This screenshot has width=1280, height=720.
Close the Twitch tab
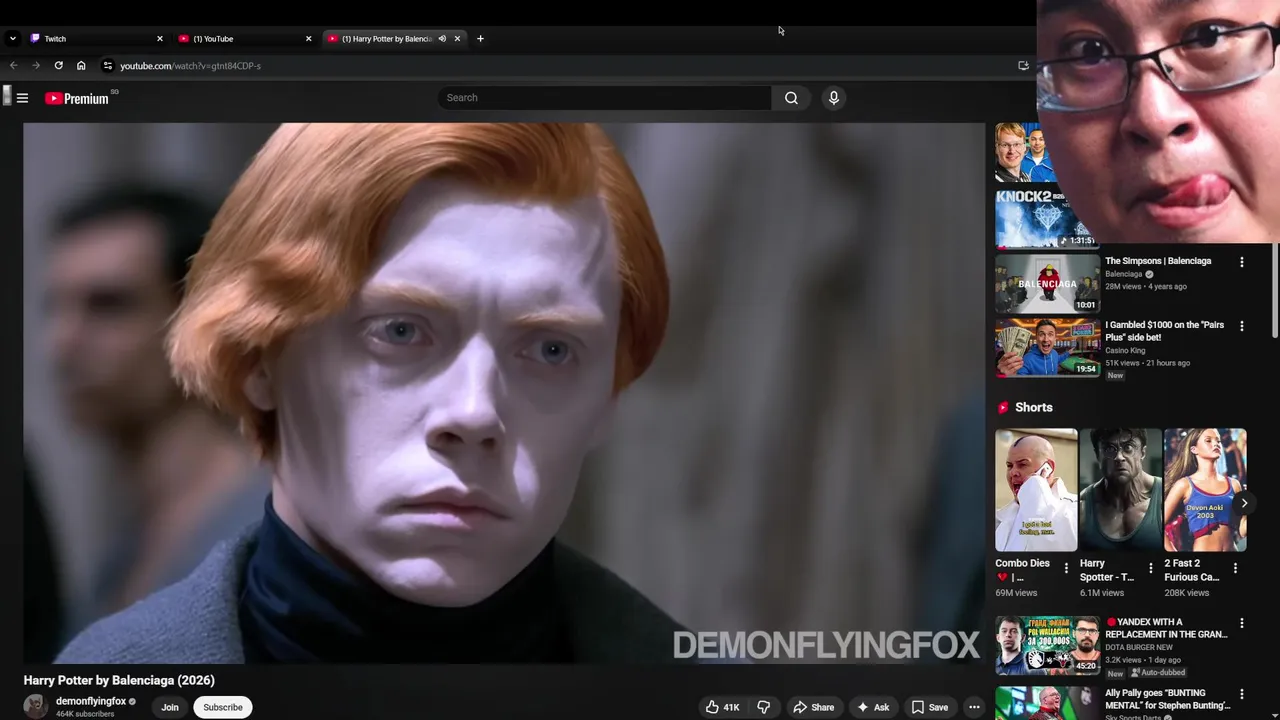click(x=159, y=39)
